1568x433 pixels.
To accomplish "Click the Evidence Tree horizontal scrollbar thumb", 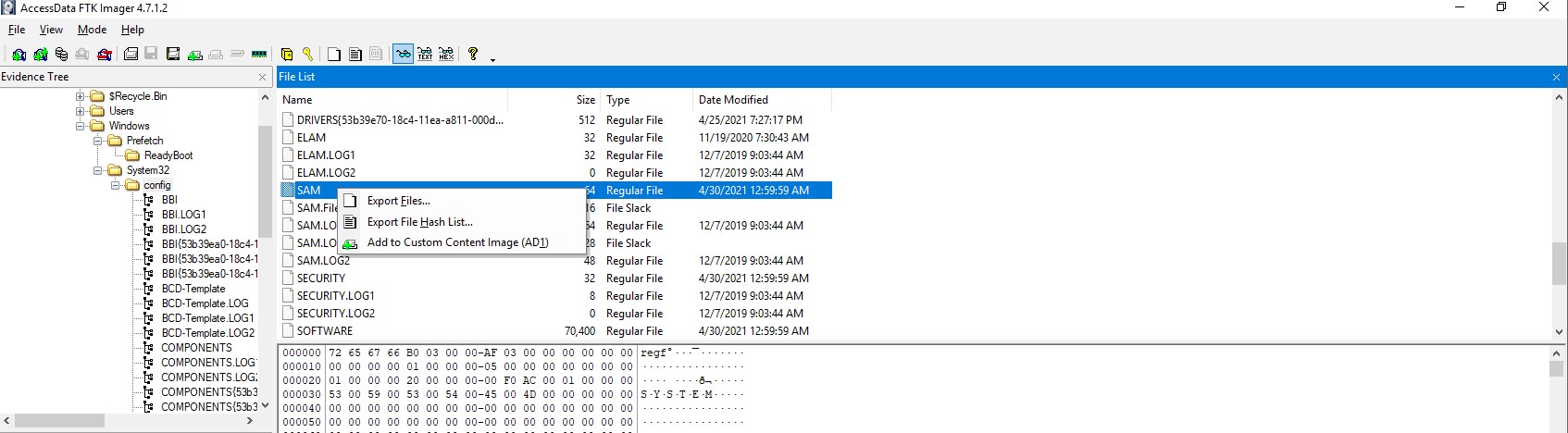I will [x=58, y=421].
